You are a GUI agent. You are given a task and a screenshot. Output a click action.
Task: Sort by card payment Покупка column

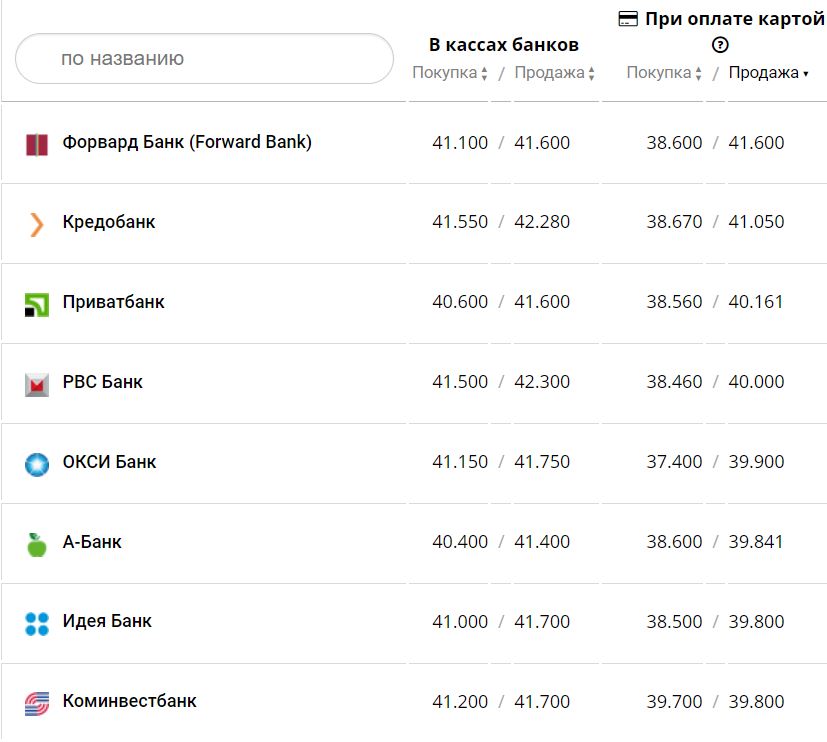click(664, 73)
